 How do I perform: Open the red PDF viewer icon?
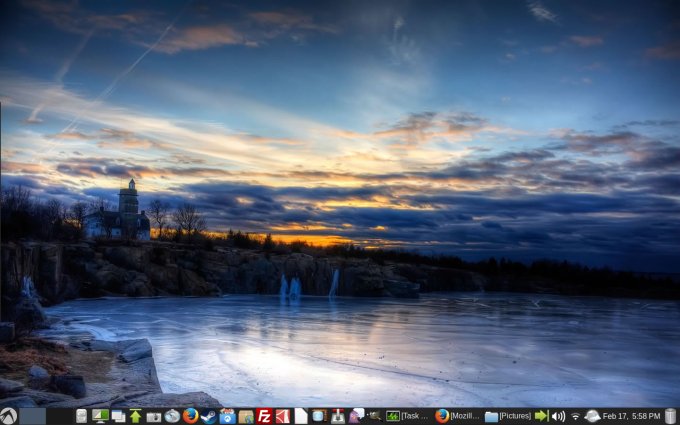coord(283,416)
